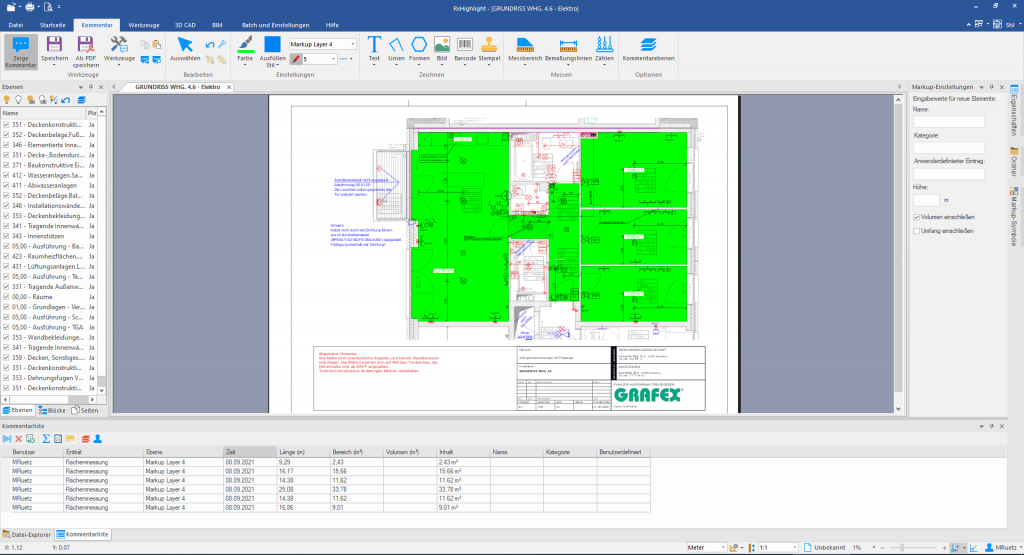Image resolution: width=1024 pixels, height=555 pixels.
Task: Expand the Formen shapes dropdown arrow
Action: (418, 66)
